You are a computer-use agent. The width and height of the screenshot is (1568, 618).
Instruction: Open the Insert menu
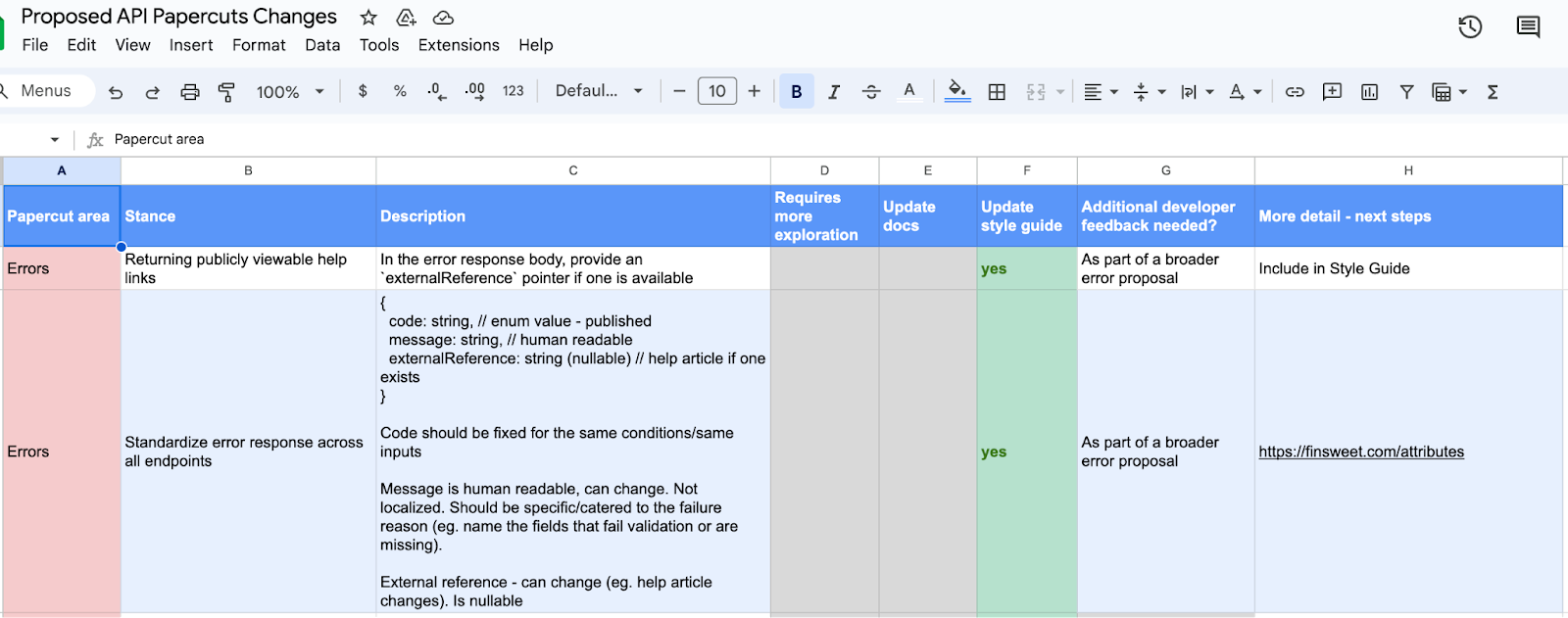(191, 45)
